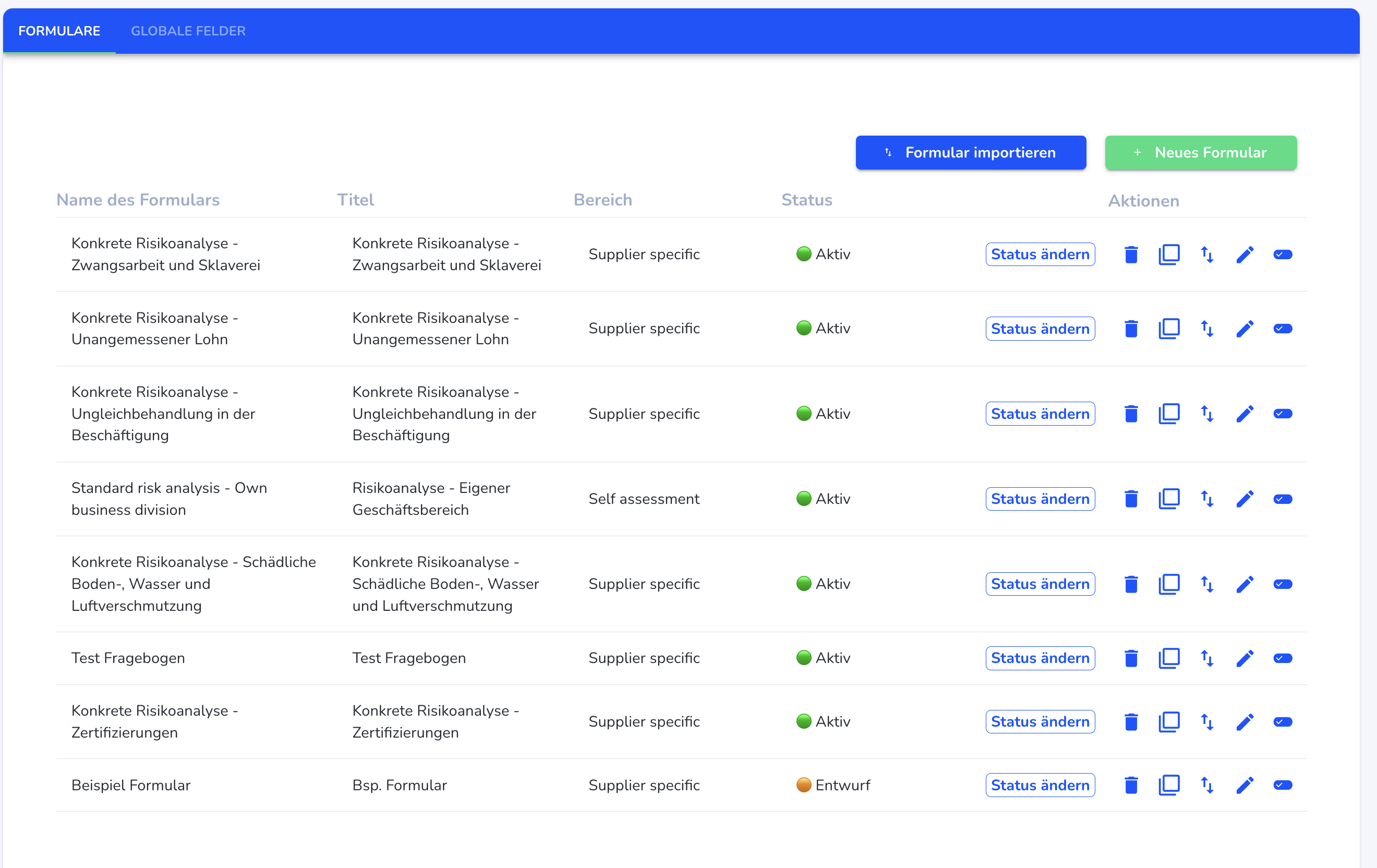This screenshot has height=868, width=1377.
Task: Edit the Standard risk analysis form
Action: coord(1245,499)
